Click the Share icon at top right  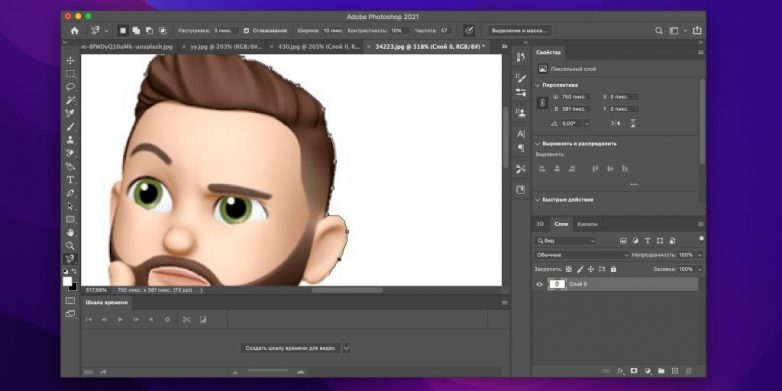pyautogui.click(x=697, y=30)
